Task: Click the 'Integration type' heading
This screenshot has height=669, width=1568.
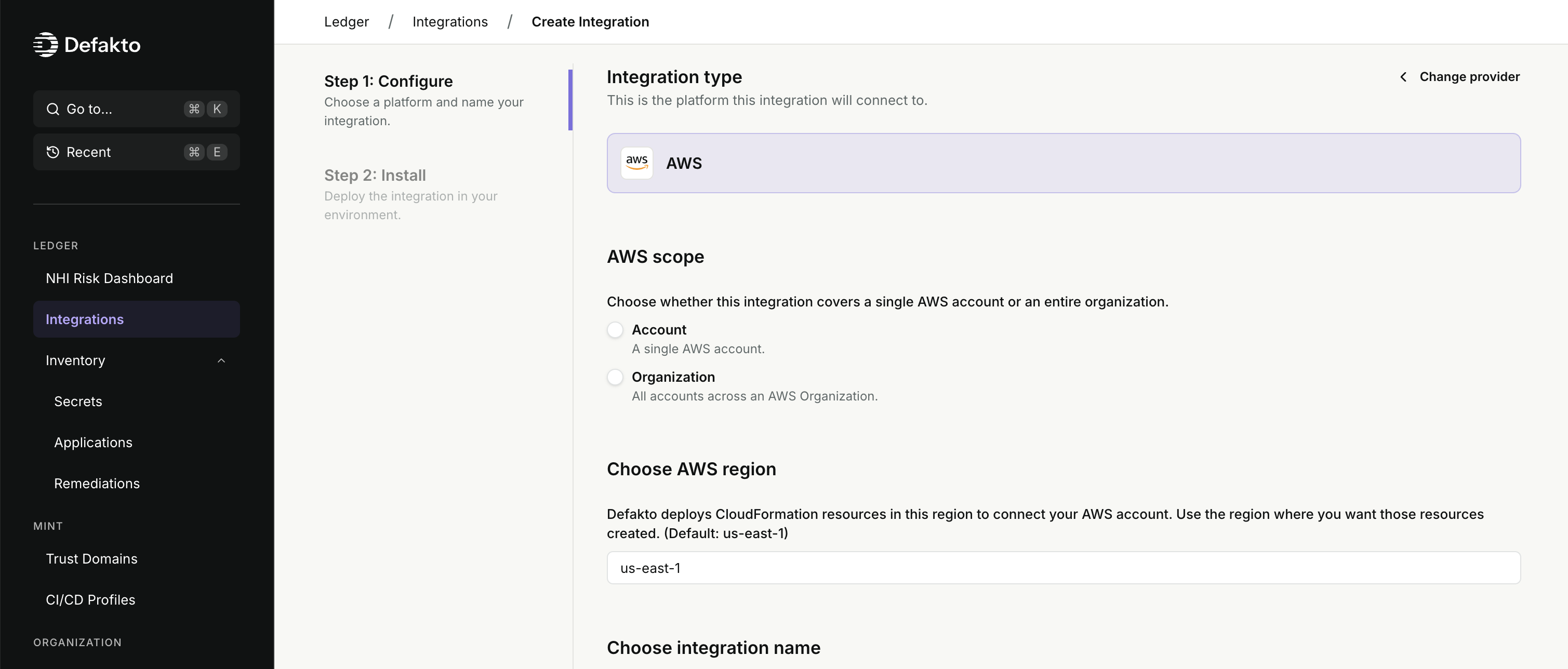Action: (x=674, y=77)
